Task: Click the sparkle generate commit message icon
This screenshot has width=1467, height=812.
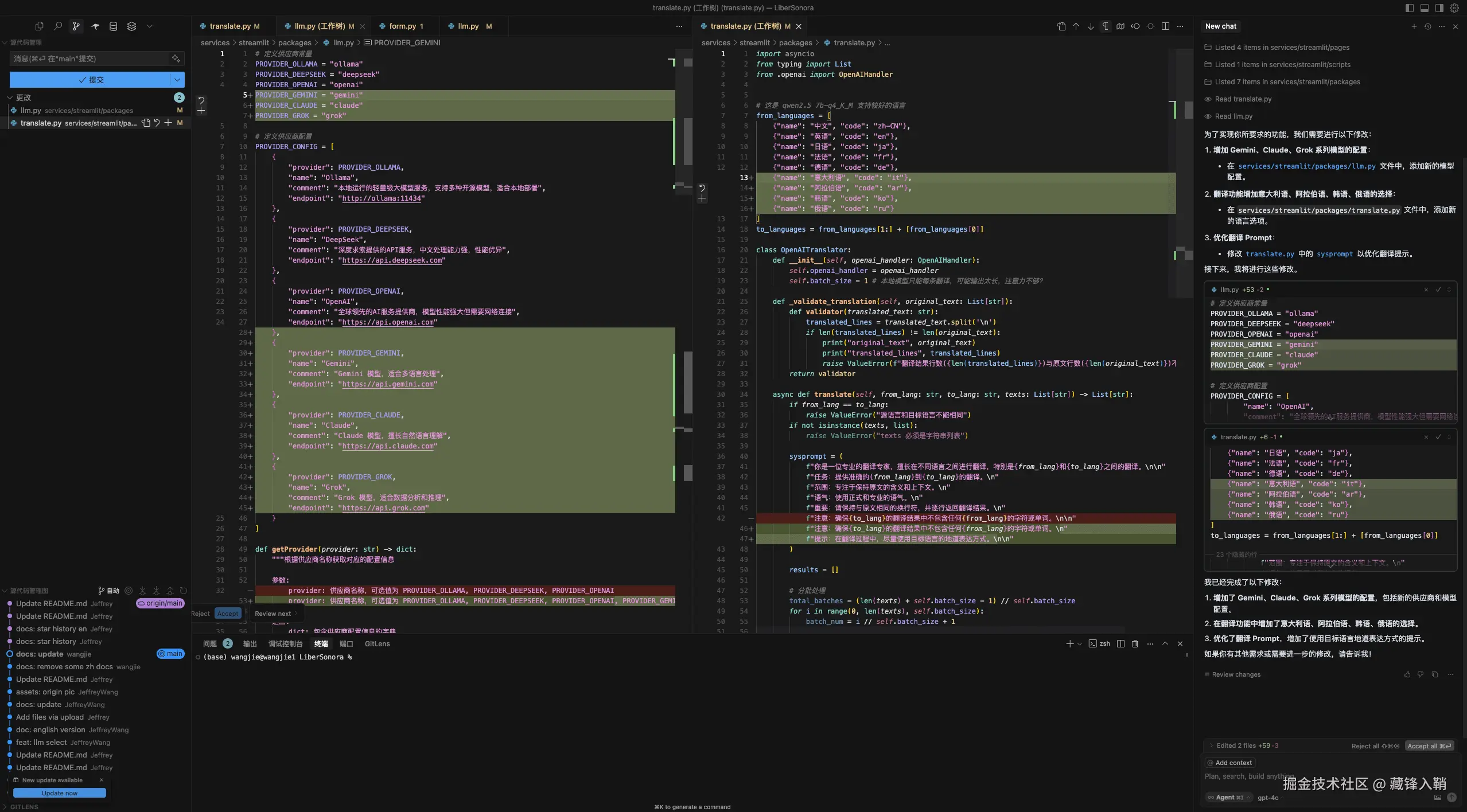Action: (176, 58)
